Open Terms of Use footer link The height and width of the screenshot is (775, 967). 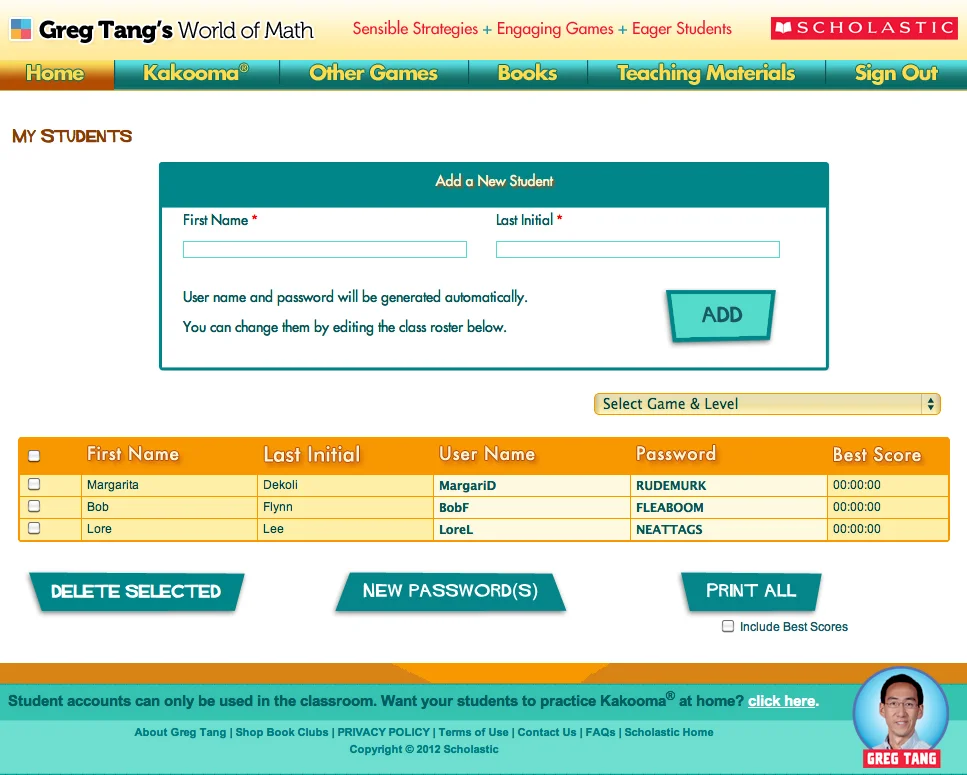474,732
